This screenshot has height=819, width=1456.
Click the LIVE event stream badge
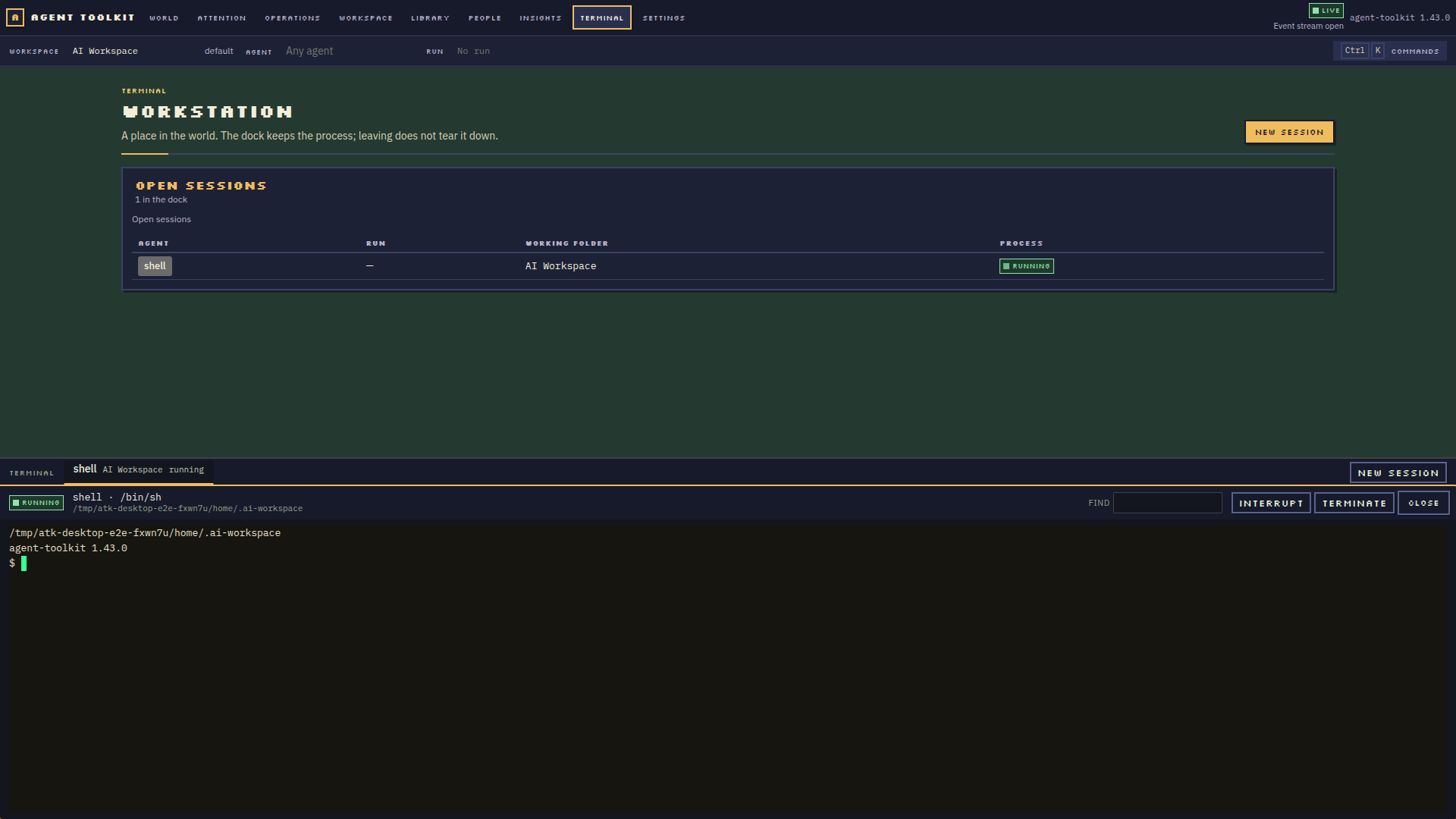click(1326, 11)
